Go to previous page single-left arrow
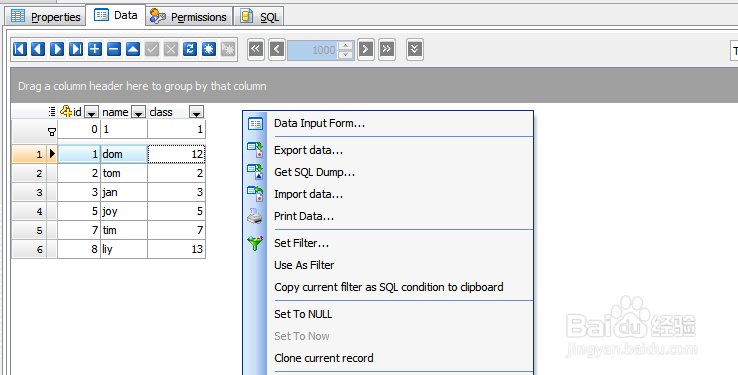The image size is (738, 375). [x=277, y=49]
